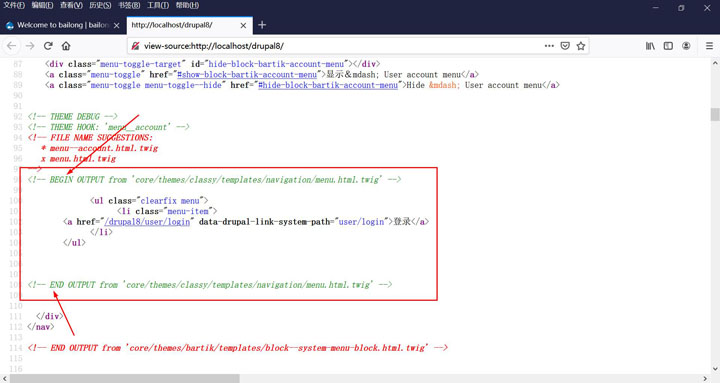Image resolution: width=720 pixels, height=383 pixels.
Task: Follow the #show-block-bartik-account-menu link
Action: (247, 74)
